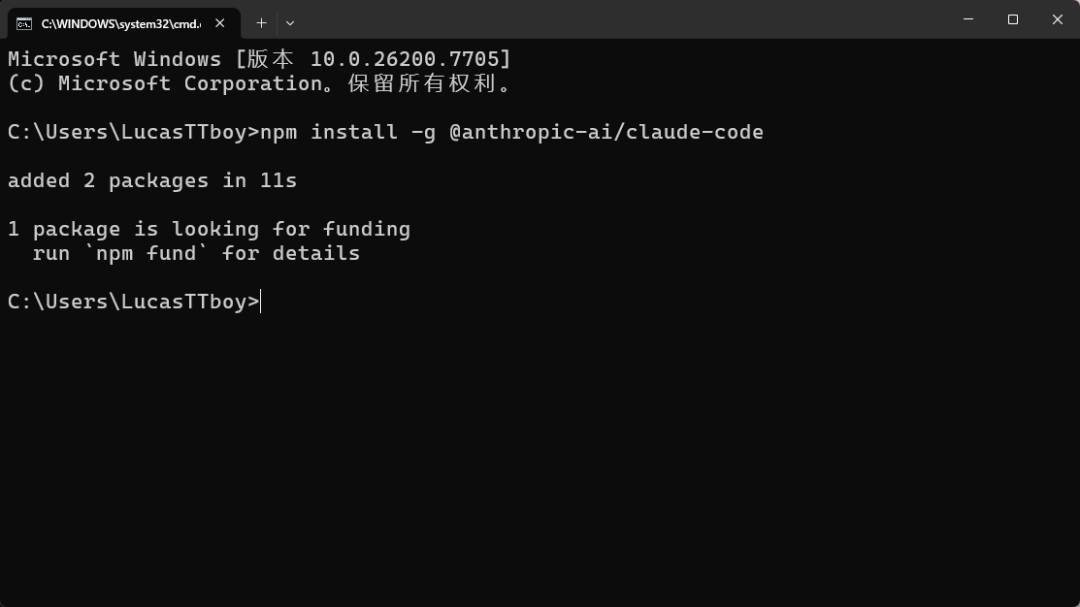Screen dimensions: 1080x607
Task: Click the @anthropic-ai/claude-code package name
Action: tap(606, 132)
